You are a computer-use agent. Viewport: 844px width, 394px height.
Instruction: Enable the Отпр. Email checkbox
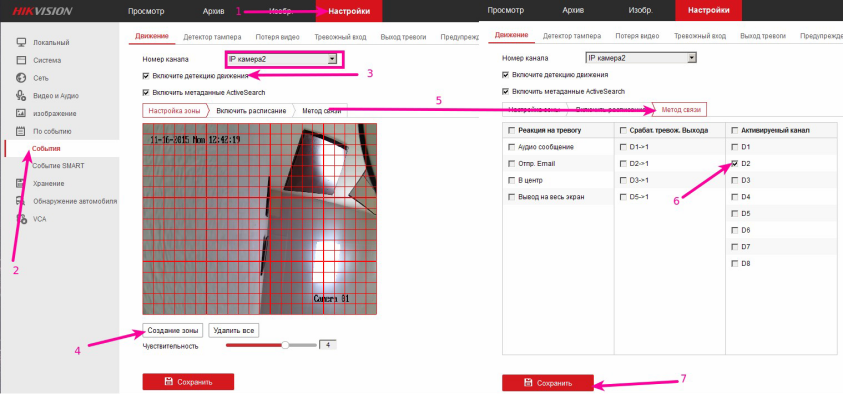pyautogui.click(x=511, y=164)
